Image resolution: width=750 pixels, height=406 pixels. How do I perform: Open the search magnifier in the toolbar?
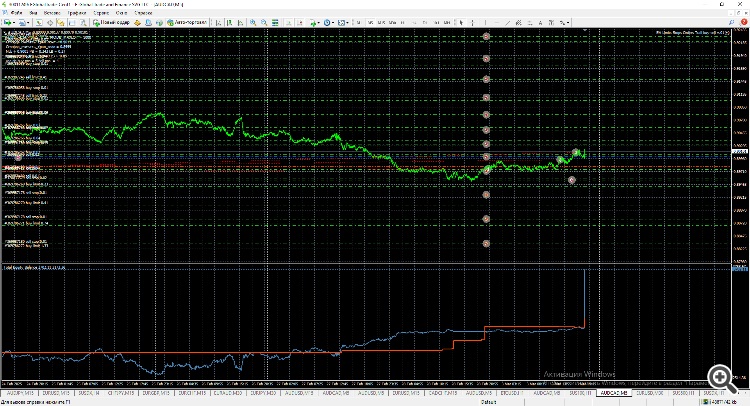click(x=732, y=22)
